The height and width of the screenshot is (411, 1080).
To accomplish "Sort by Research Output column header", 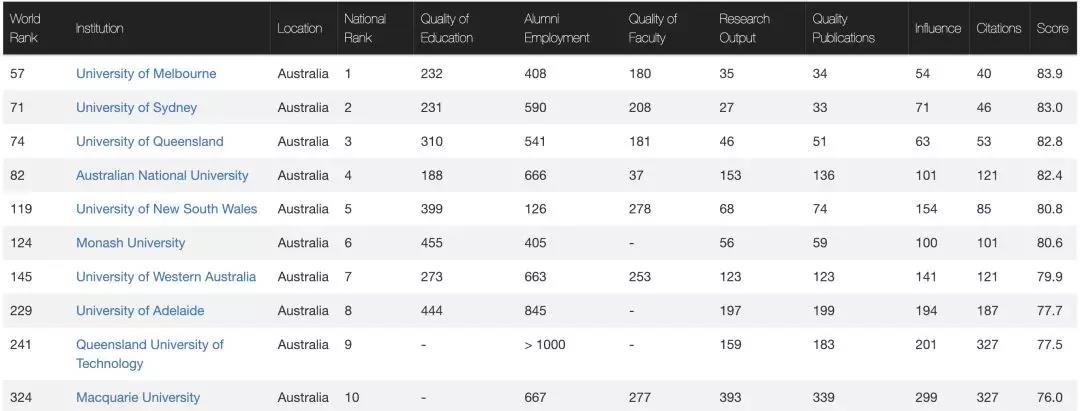I will tap(745, 28).
